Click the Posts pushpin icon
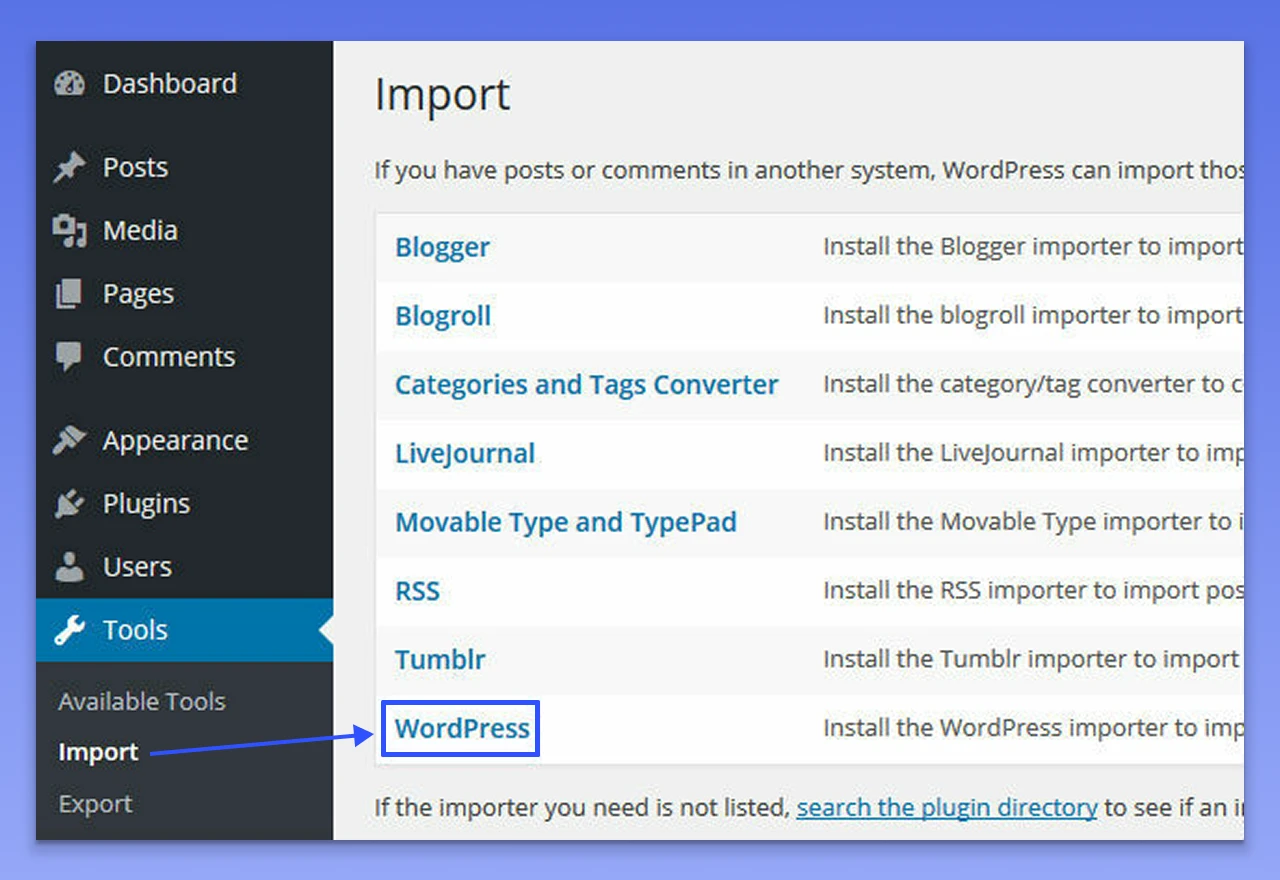The height and width of the screenshot is (880, 1280). click(x=70, y=168)
